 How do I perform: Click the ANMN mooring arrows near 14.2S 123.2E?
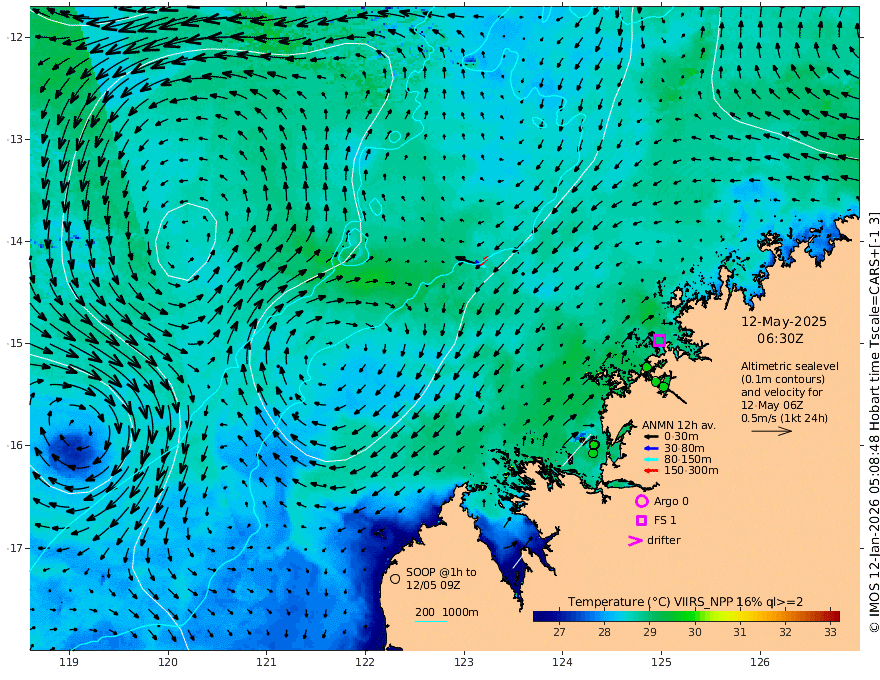(x=471, y=260)
